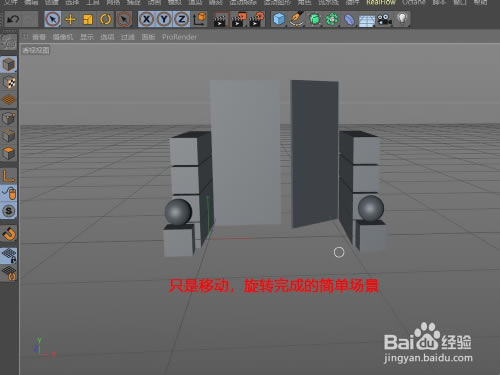
Task: Select the right sphere object
Action: [x=371, y=208]
